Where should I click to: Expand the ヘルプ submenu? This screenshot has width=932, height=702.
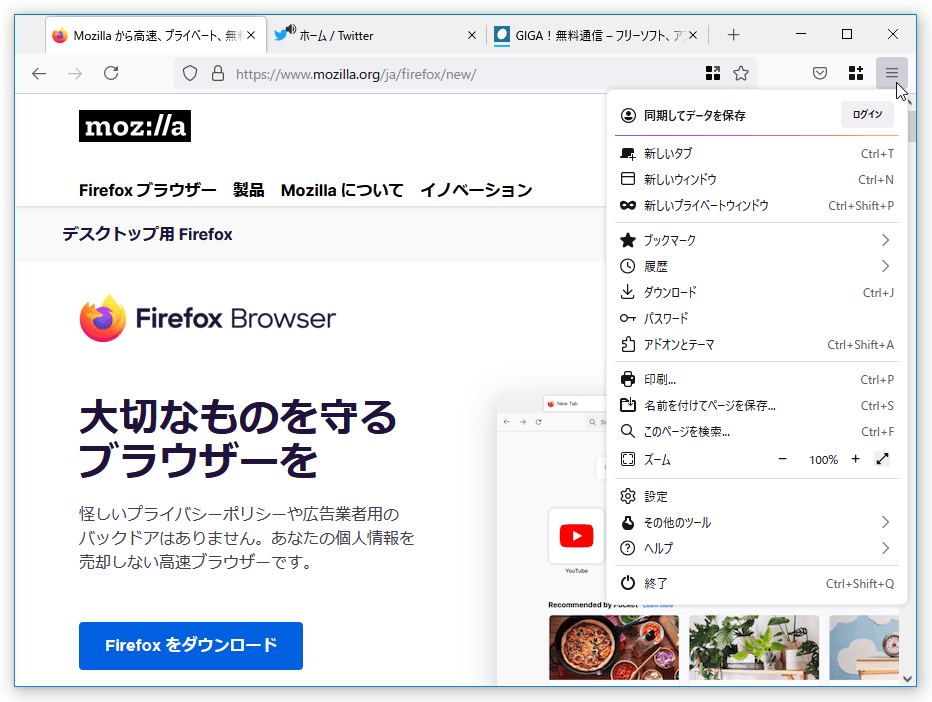coord(757,548)
